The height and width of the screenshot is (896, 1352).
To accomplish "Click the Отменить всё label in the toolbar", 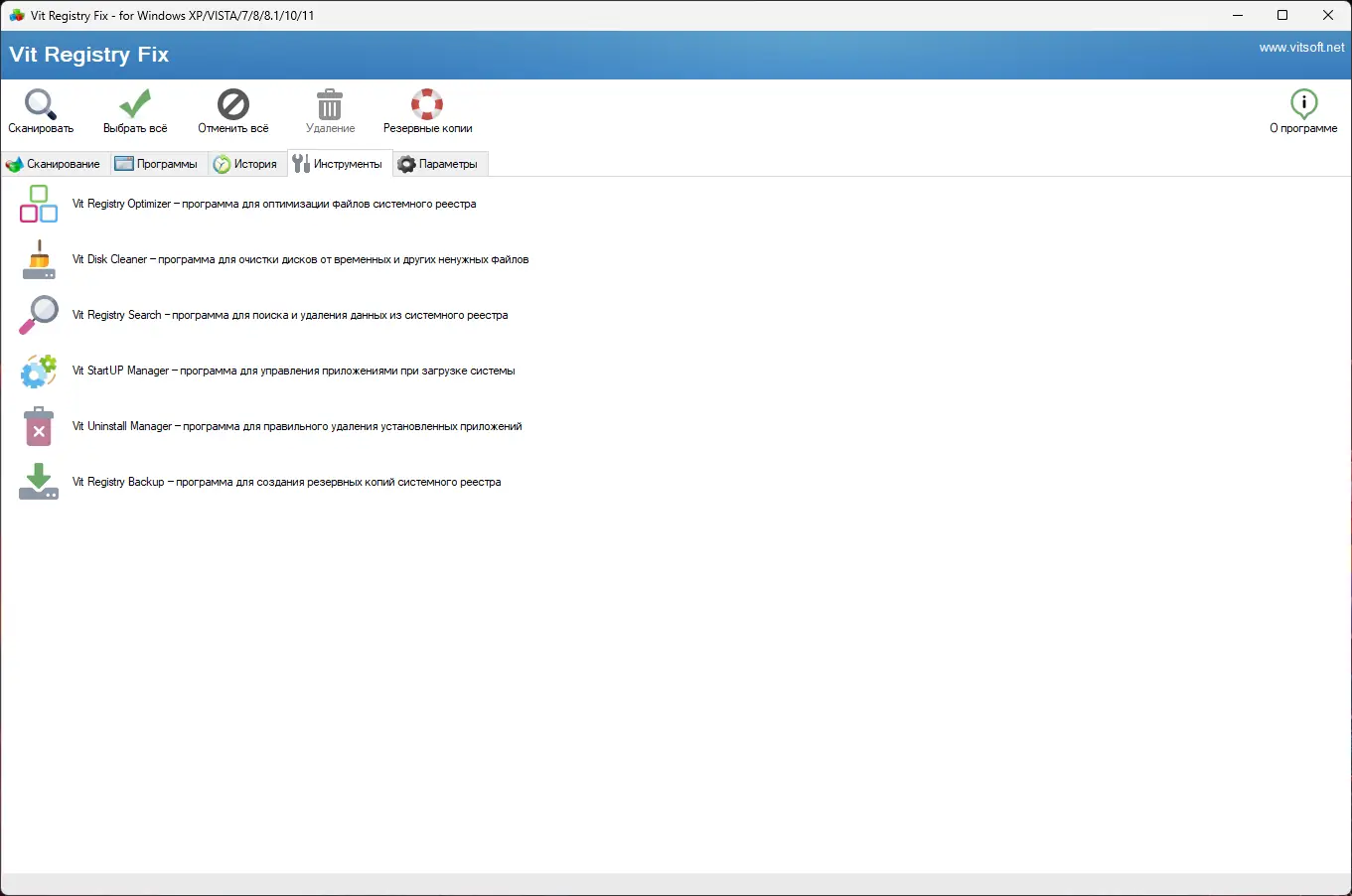I will coord(233,128).
